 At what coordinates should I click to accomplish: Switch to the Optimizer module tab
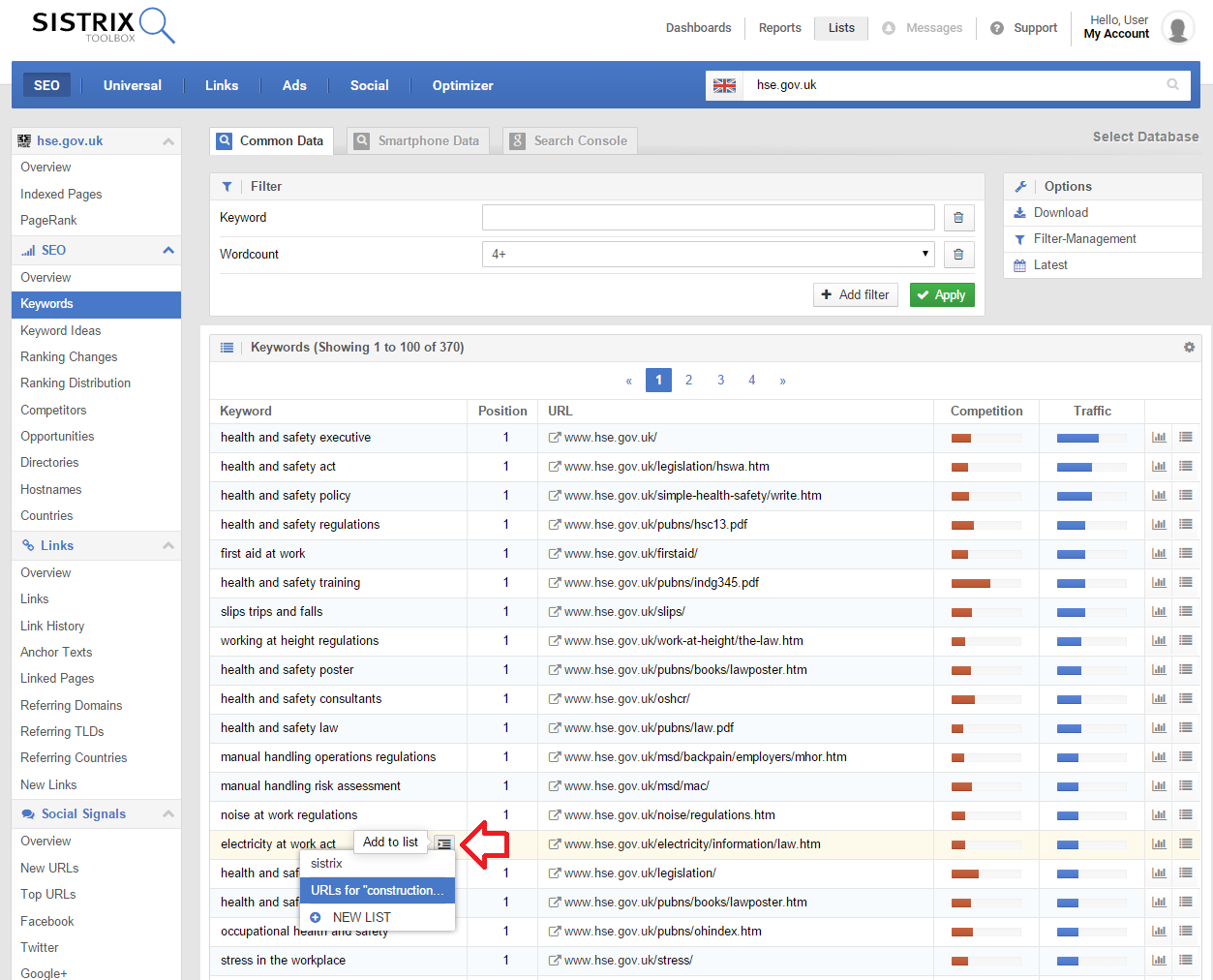pos(463,85)
